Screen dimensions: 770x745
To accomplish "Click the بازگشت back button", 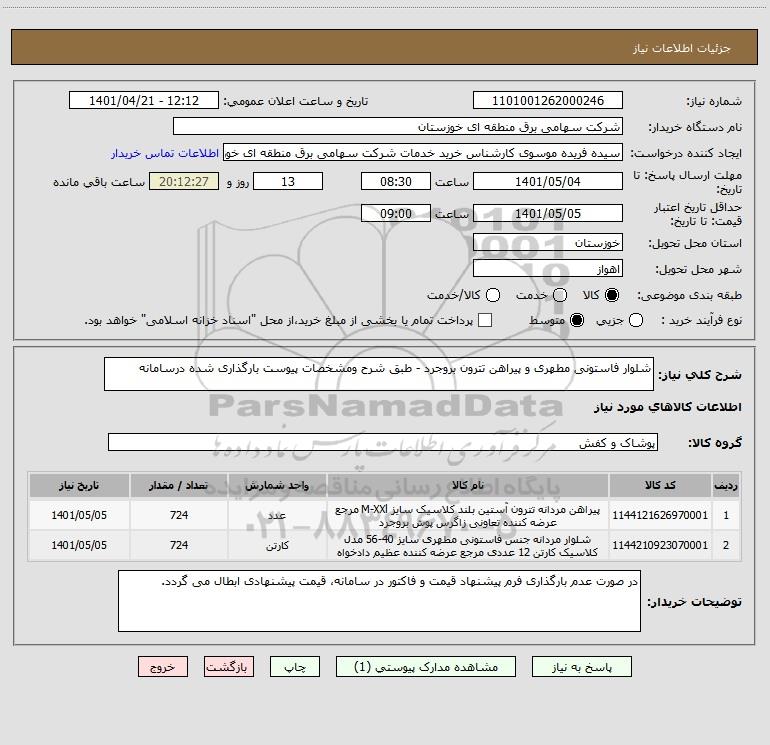I will point(229,667).
